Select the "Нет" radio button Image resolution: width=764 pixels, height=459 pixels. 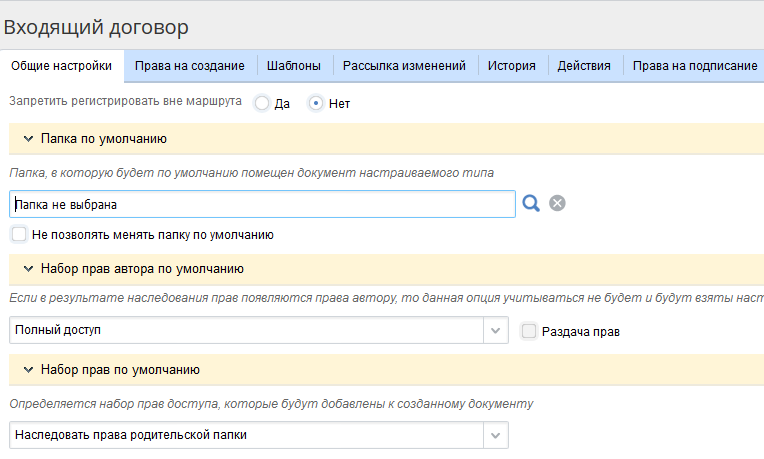(316, 103)
